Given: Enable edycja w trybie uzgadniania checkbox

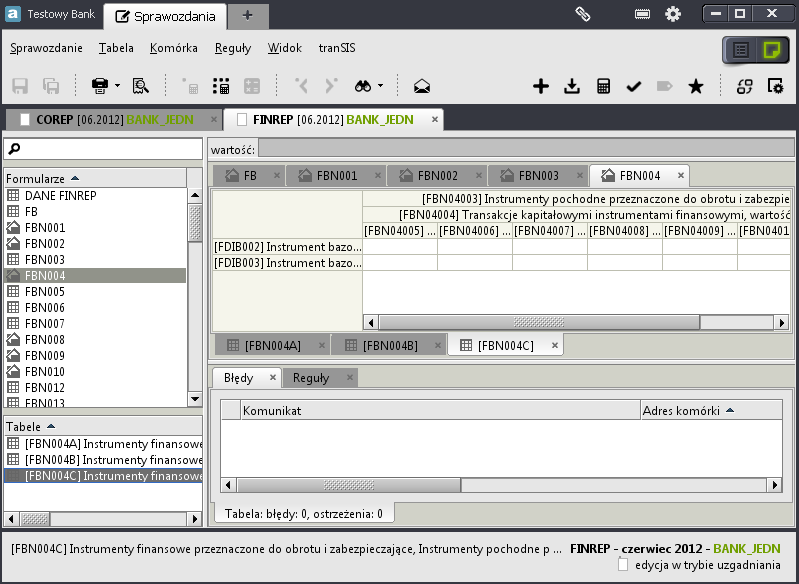Looking at the screenshot, I should coord(623,564).
